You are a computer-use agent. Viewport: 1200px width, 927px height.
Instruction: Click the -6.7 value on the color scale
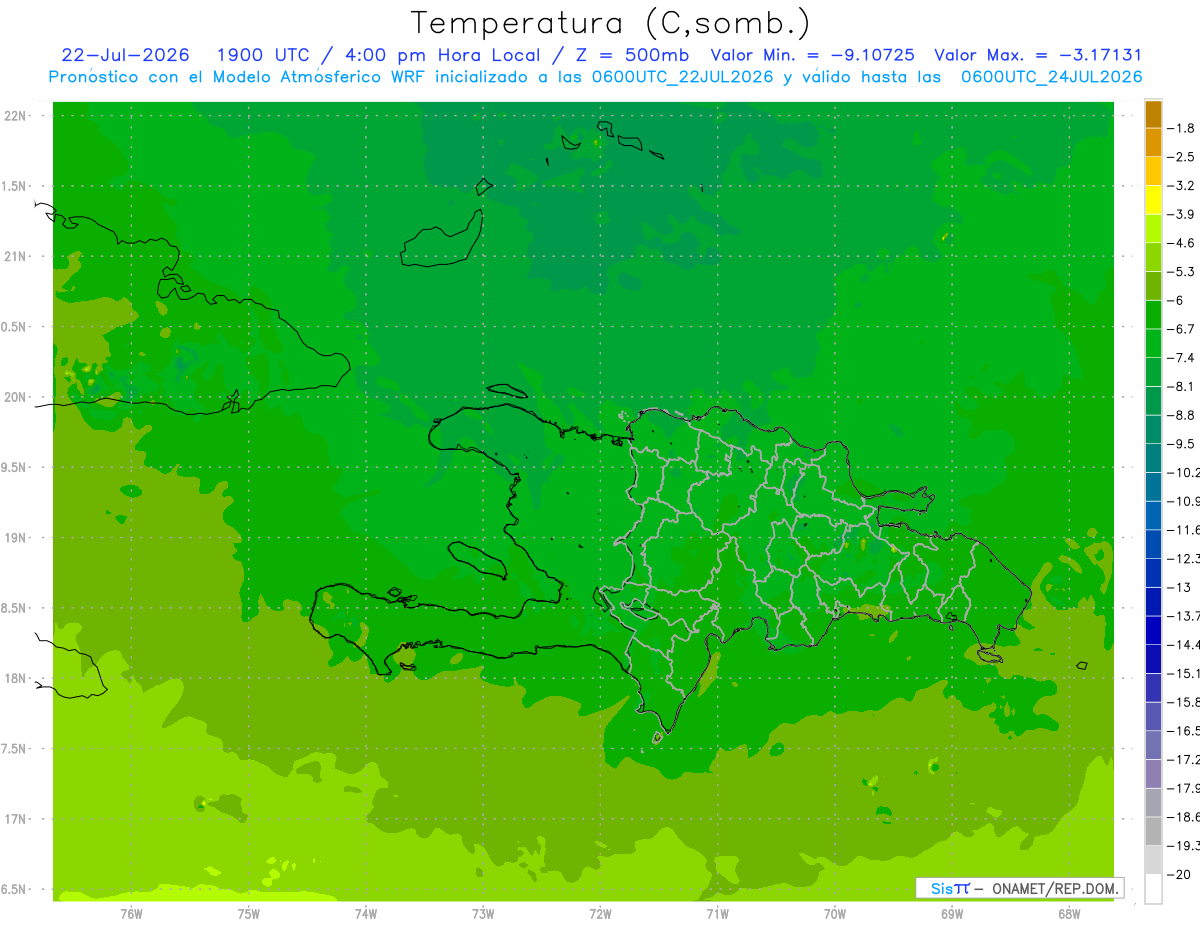click(x=1182, y=329)
